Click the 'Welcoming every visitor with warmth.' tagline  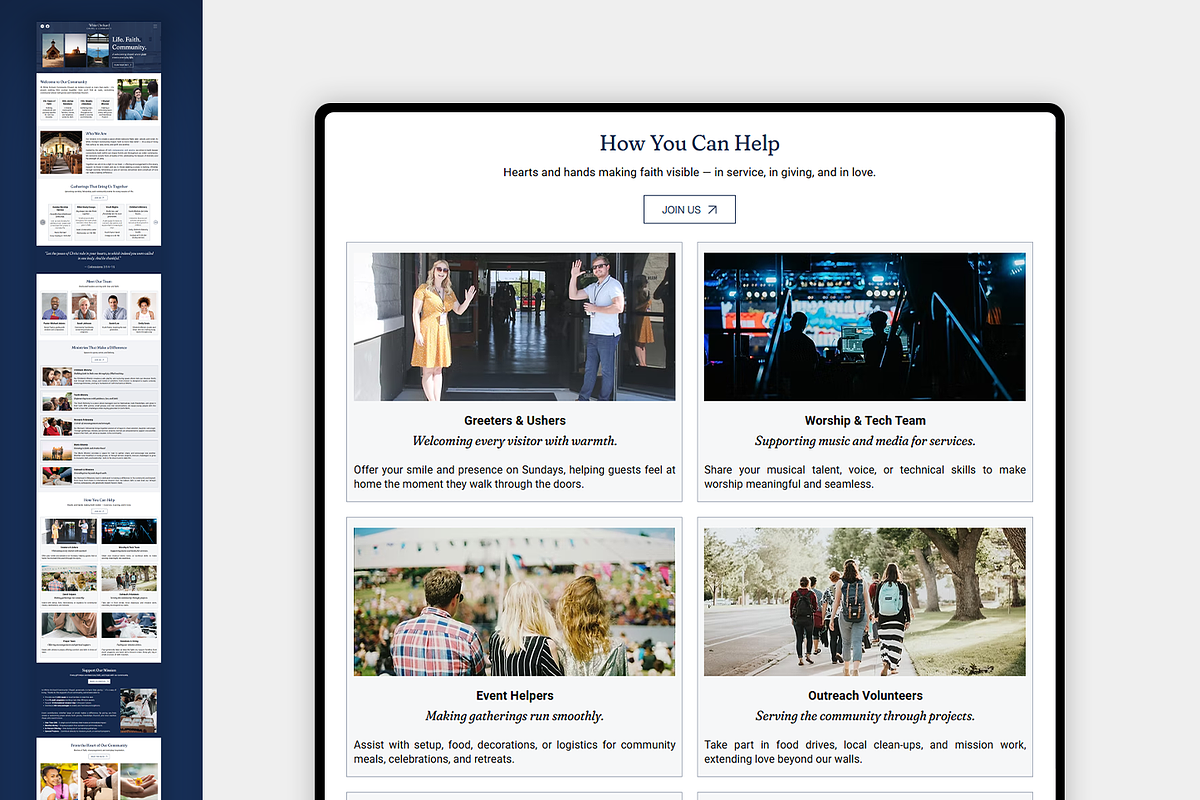(515, 441)
